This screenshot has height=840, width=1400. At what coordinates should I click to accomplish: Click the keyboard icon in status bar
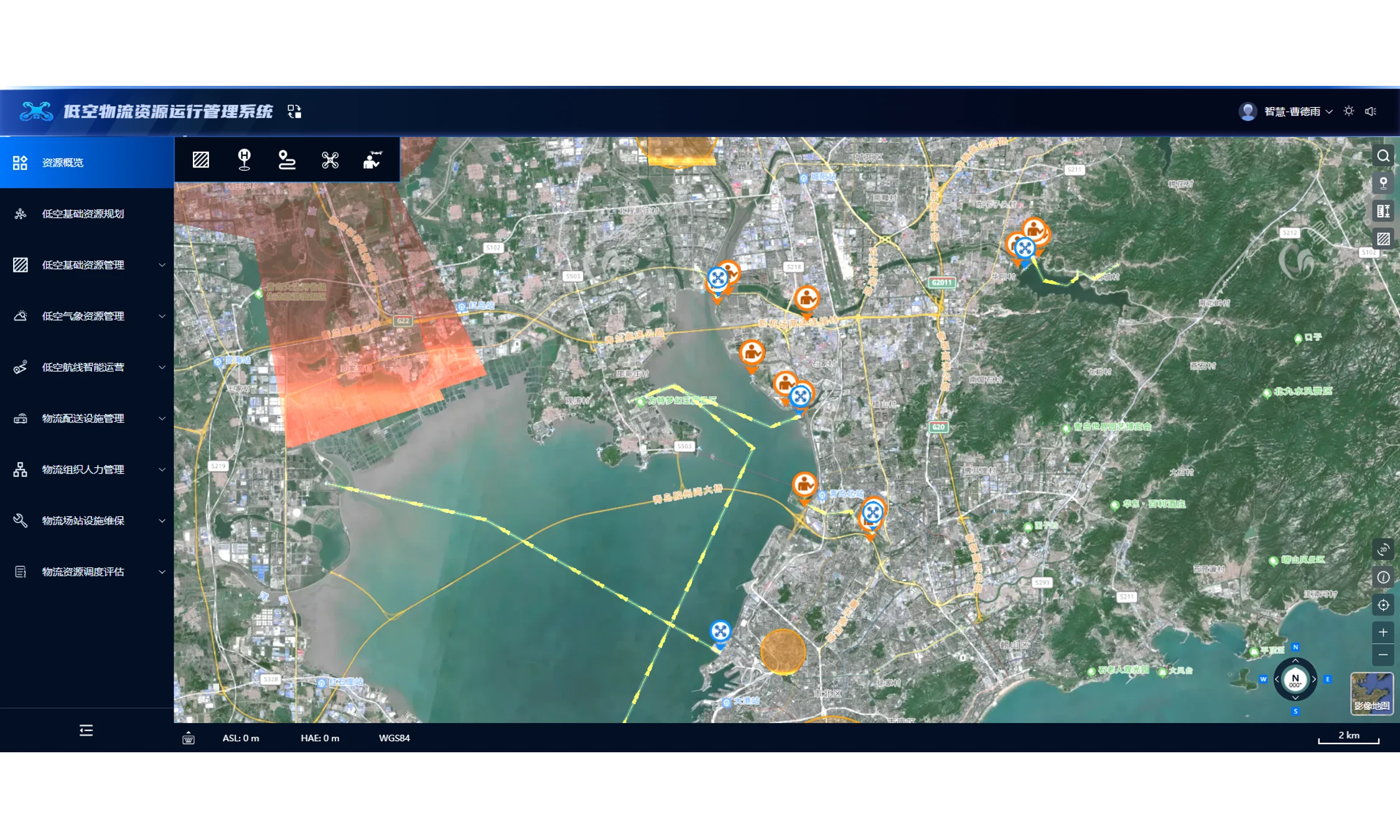tap(189, 739)
